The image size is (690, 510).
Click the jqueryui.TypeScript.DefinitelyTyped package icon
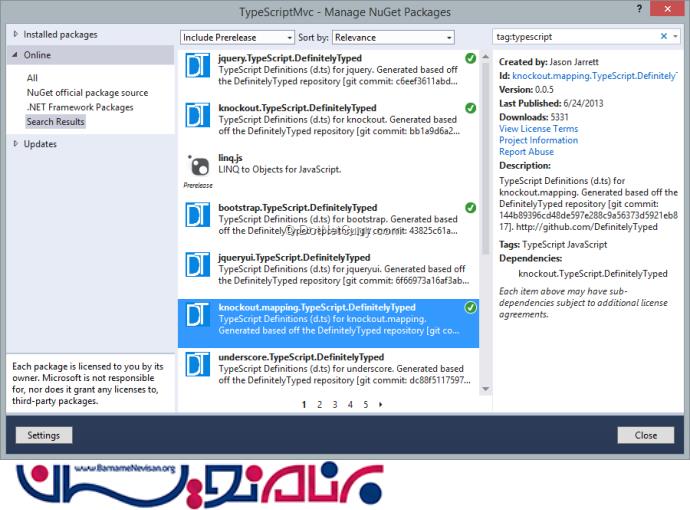(198, 265)
